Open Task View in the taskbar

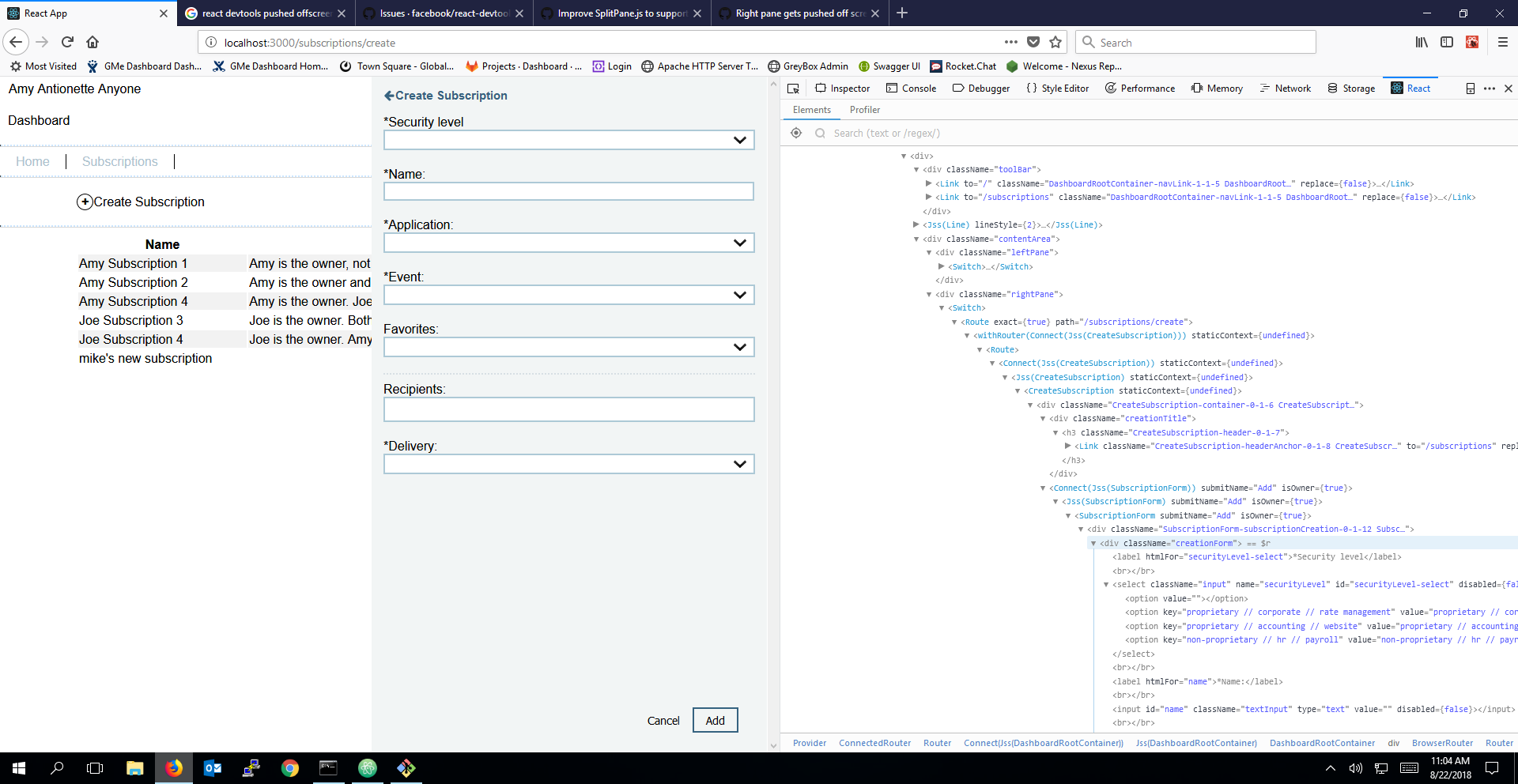pos(95,768)
